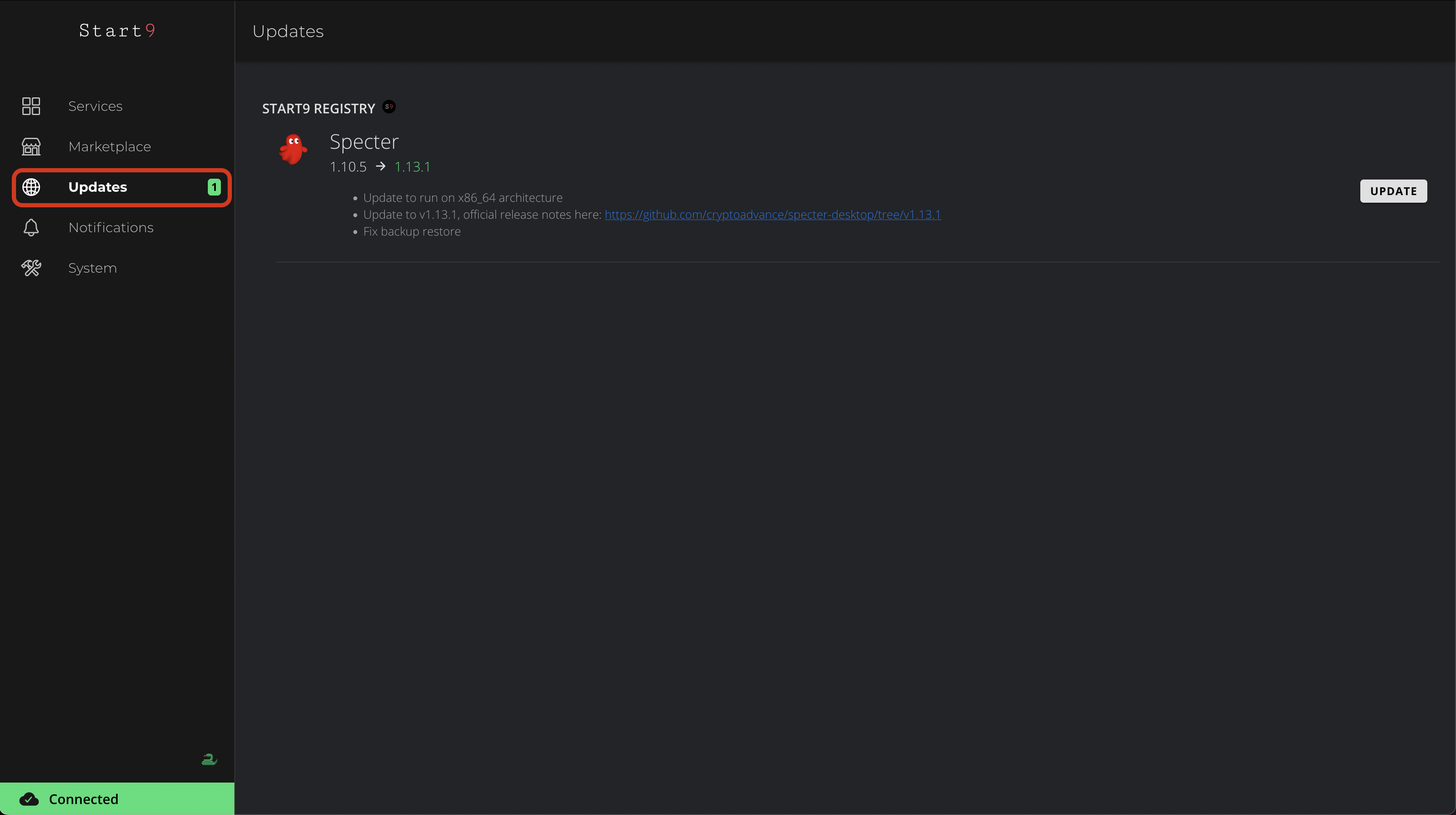
Task: Click the red Specter ghost icon
Action: pyautogui.click(x=293, y=150)
